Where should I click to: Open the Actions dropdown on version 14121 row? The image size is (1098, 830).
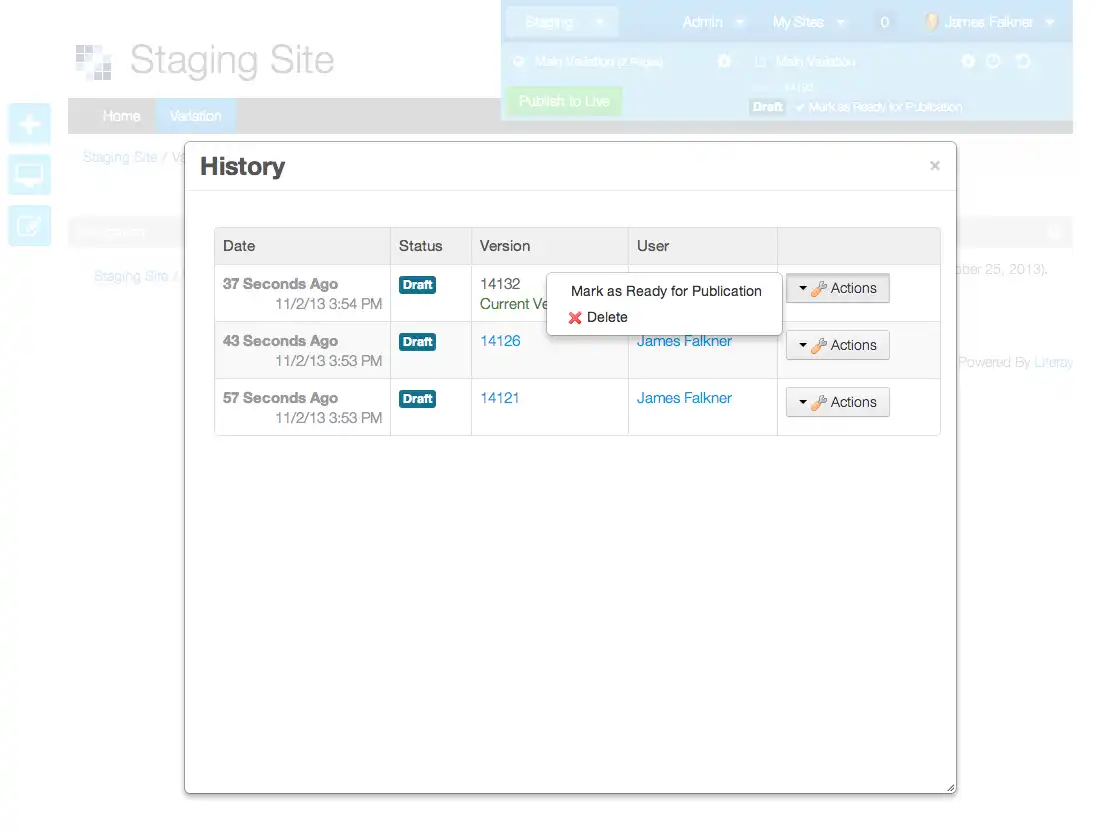tap(837, 402)
